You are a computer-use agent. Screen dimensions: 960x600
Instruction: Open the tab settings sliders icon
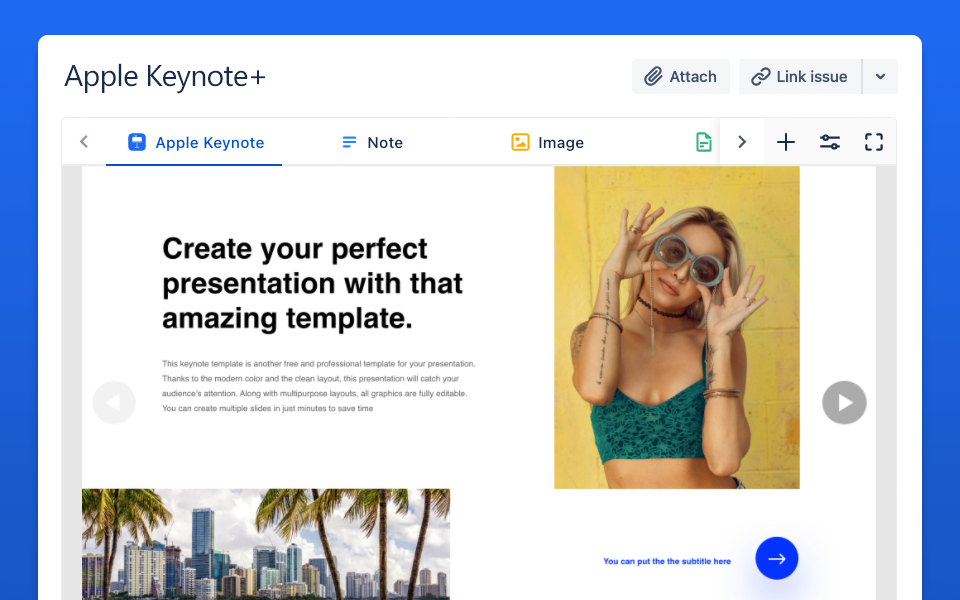point(830,142)
